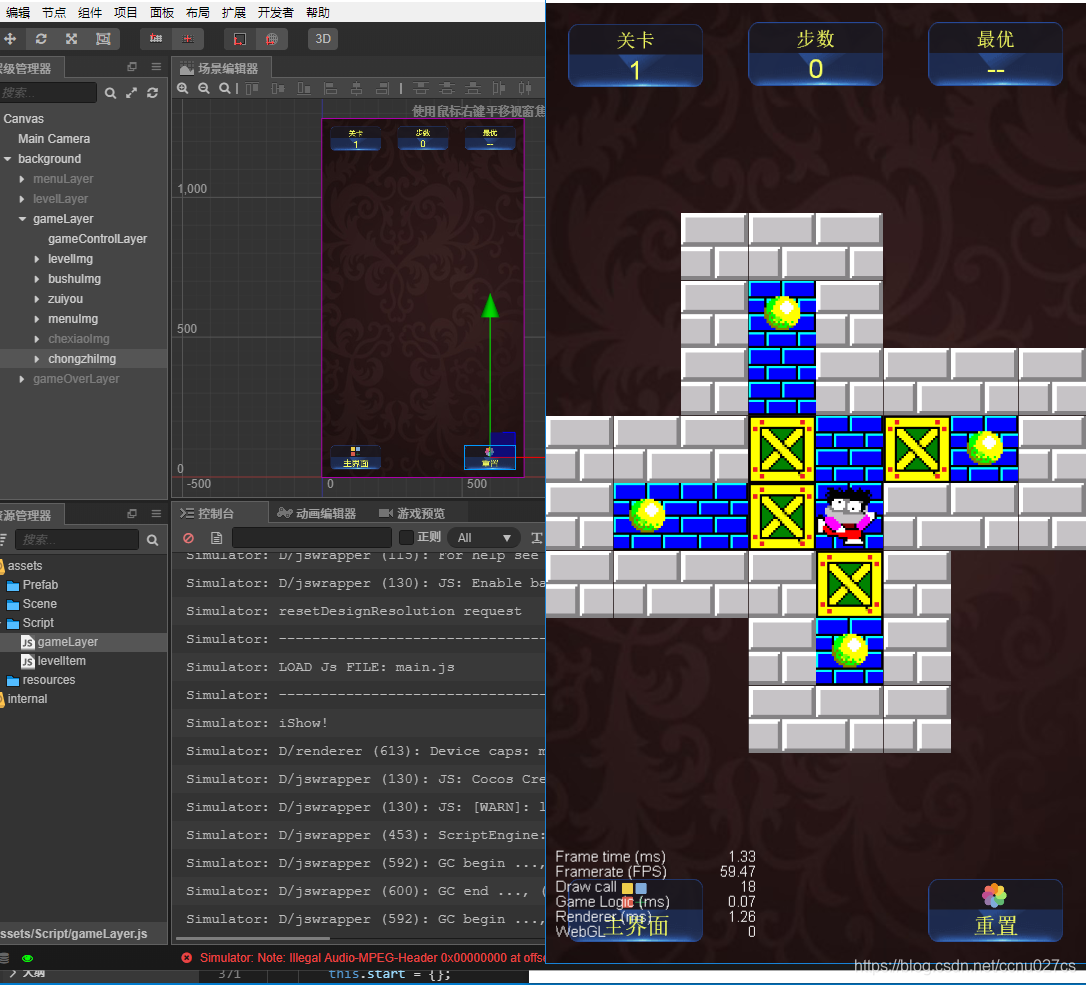Screen dimensions: 1086x985
Task: Switch to local coordinate mode
Action: (240, 39)
